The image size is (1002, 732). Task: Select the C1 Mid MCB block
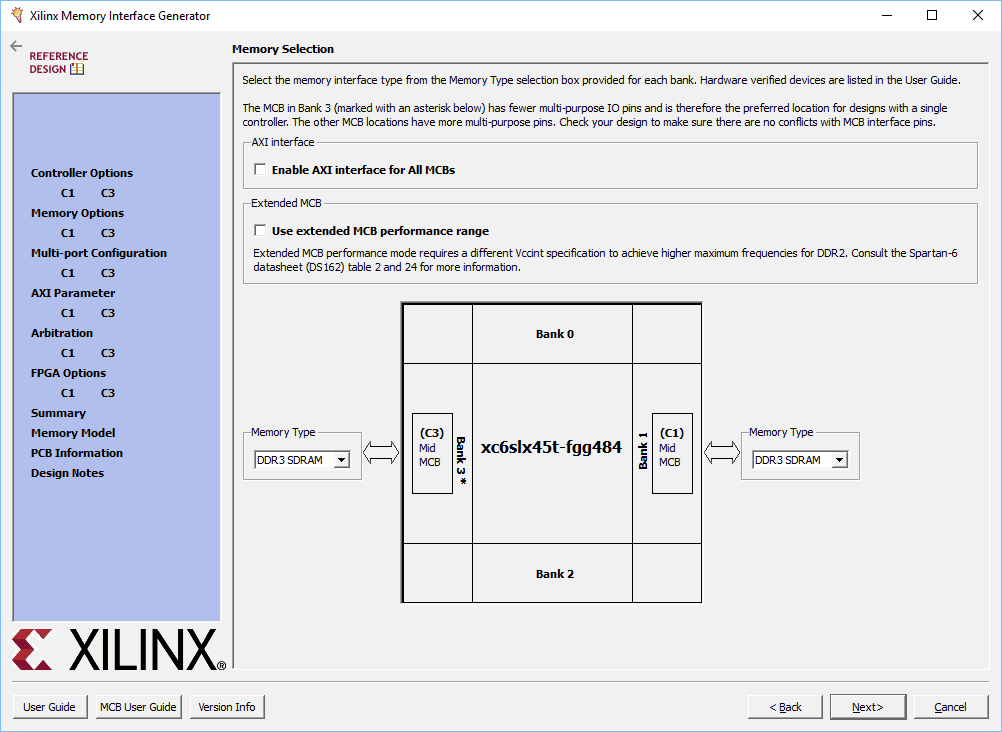(672, 453)
